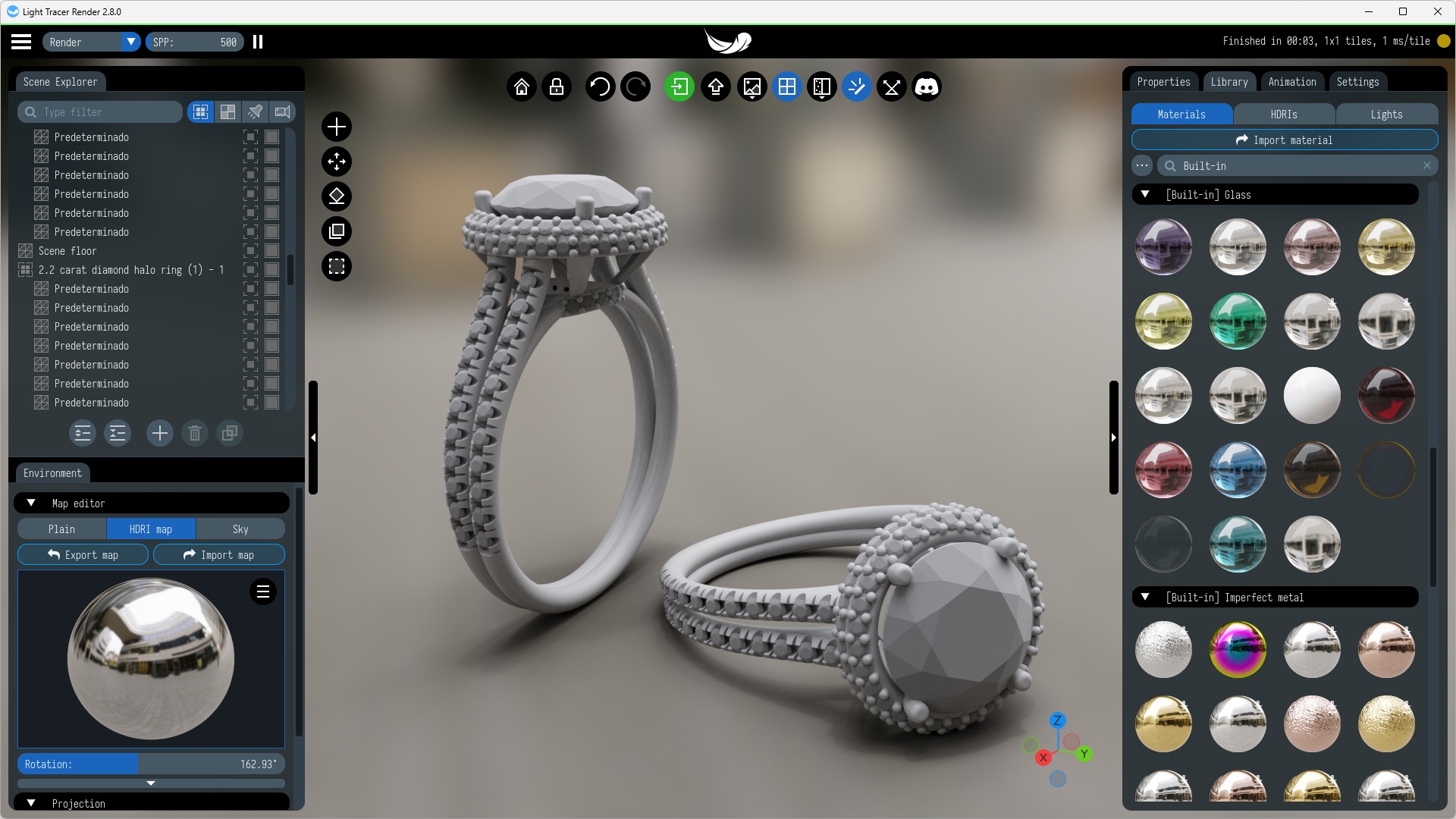
Task: Click the camera/screenshot capture icon
Action: tap(753, 87)
